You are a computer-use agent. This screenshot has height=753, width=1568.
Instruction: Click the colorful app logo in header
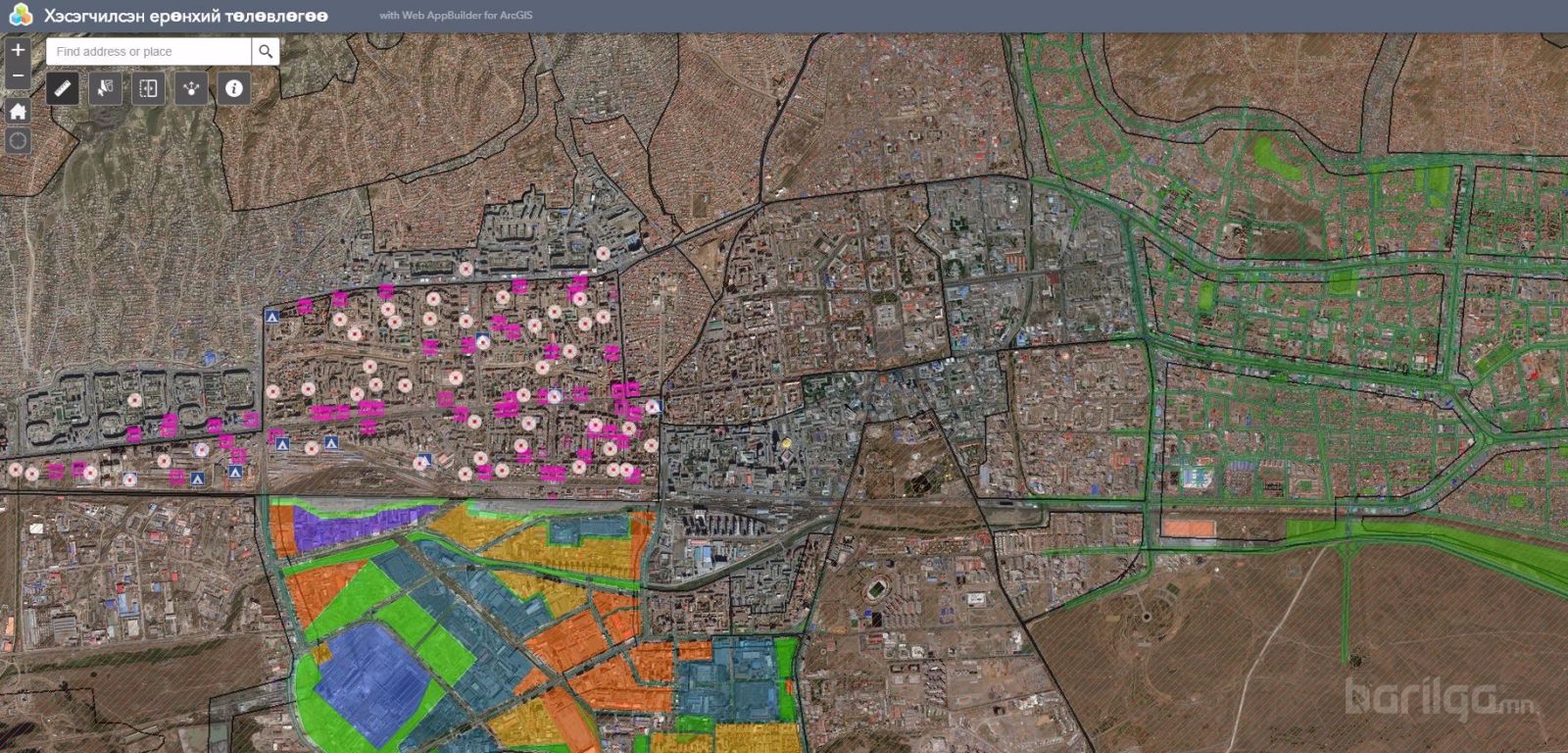point(20,16)
